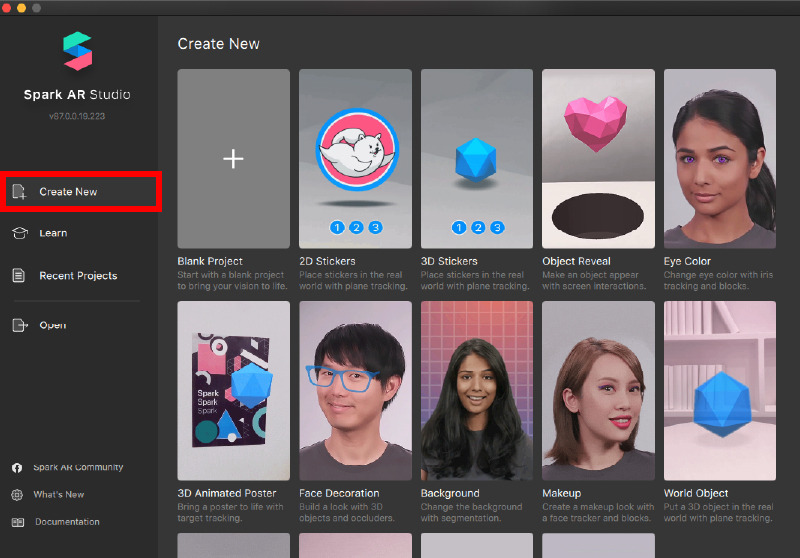This screenshot has width=800, height=558.
Task: Click the Background title text
Action: [x=450, y=493]
